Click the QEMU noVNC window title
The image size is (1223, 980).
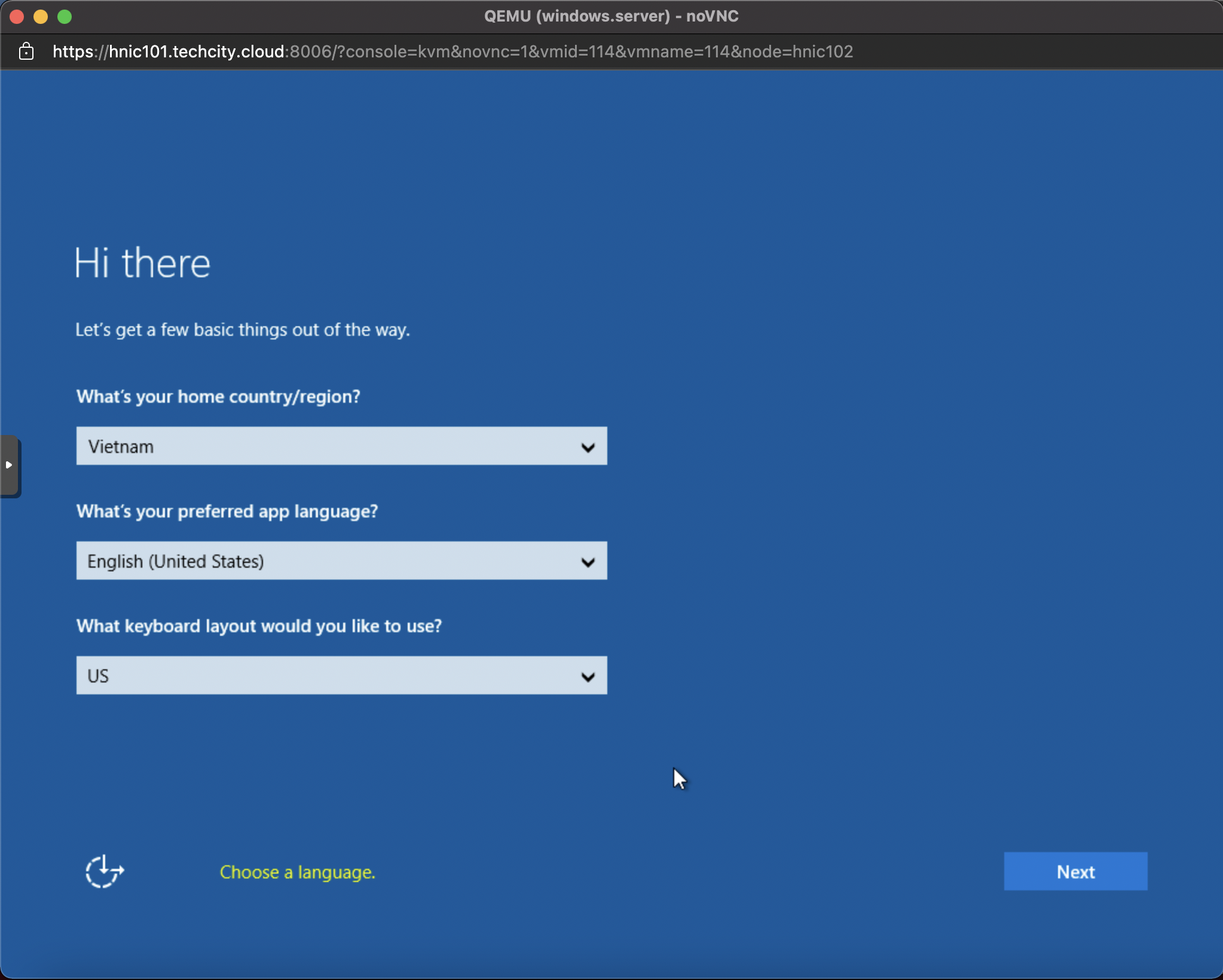(611, 16)
